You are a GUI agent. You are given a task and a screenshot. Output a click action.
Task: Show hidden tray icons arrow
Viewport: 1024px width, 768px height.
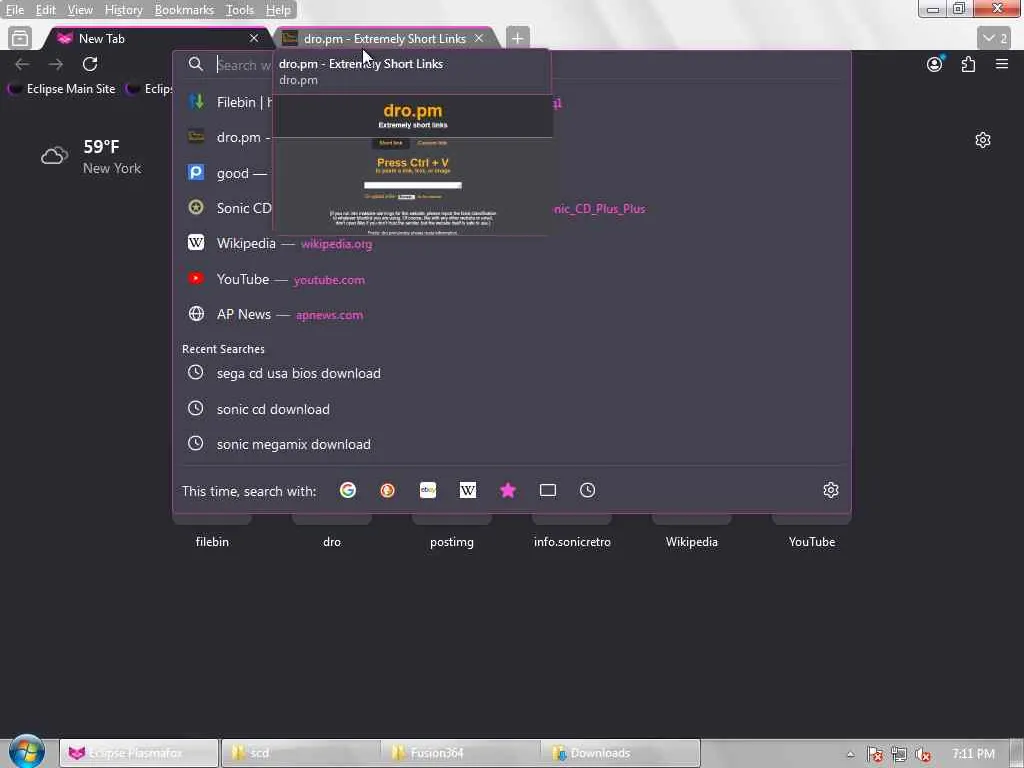coord(850,754)
